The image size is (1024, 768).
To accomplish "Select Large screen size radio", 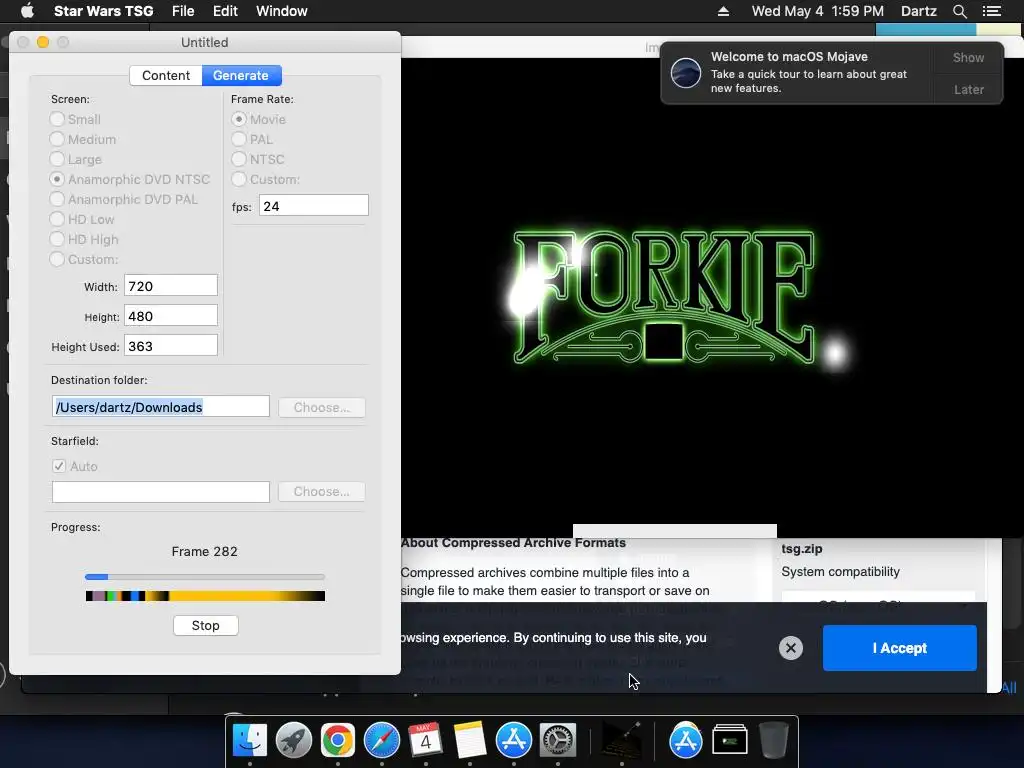I will point(57,159).
